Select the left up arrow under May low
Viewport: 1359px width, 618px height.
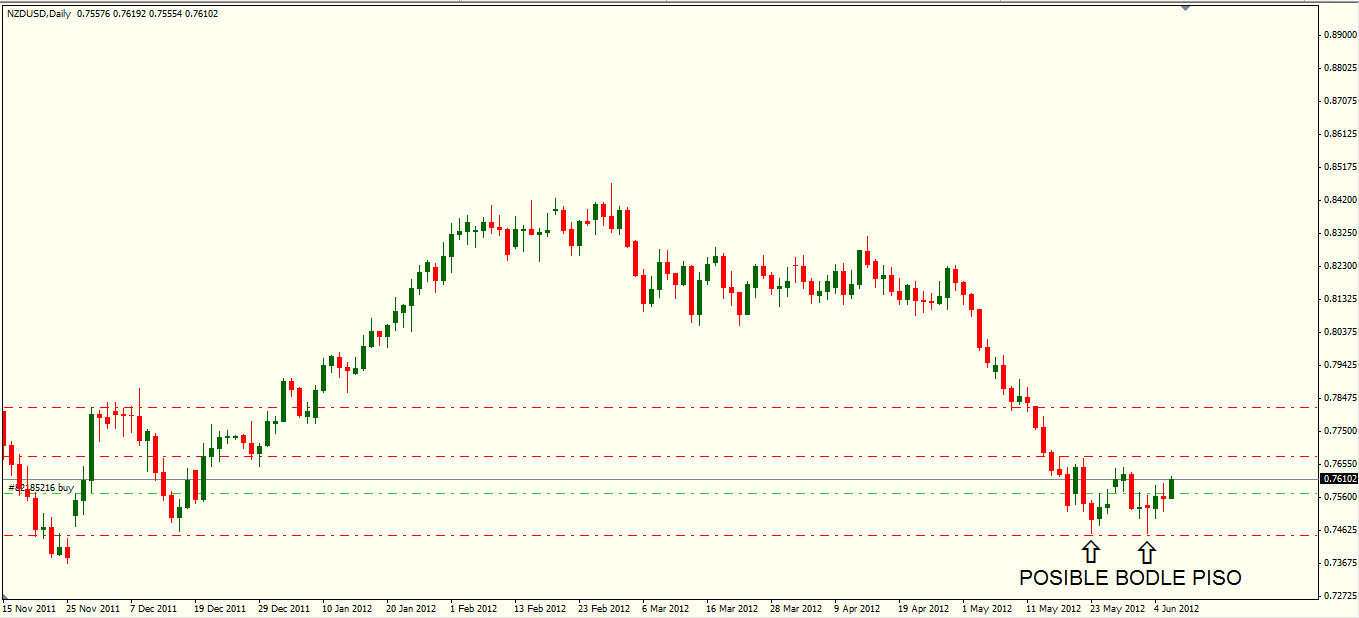1091,550
